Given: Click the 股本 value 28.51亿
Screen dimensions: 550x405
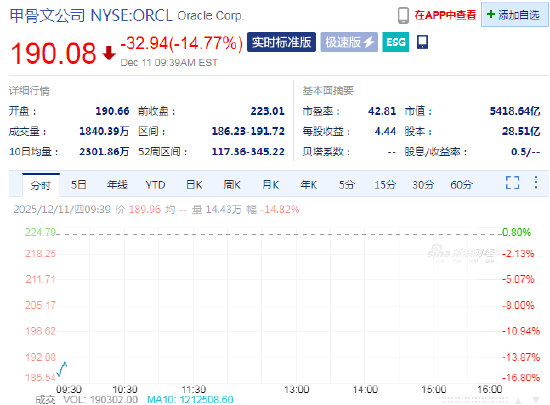Looking at the screenshot, I should point(521,131).
